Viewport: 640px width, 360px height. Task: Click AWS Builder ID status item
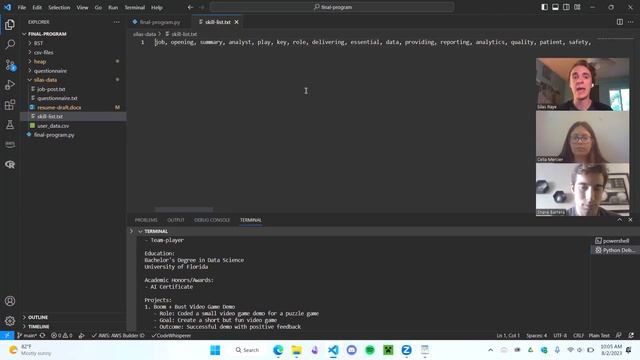tap(118, 336)
